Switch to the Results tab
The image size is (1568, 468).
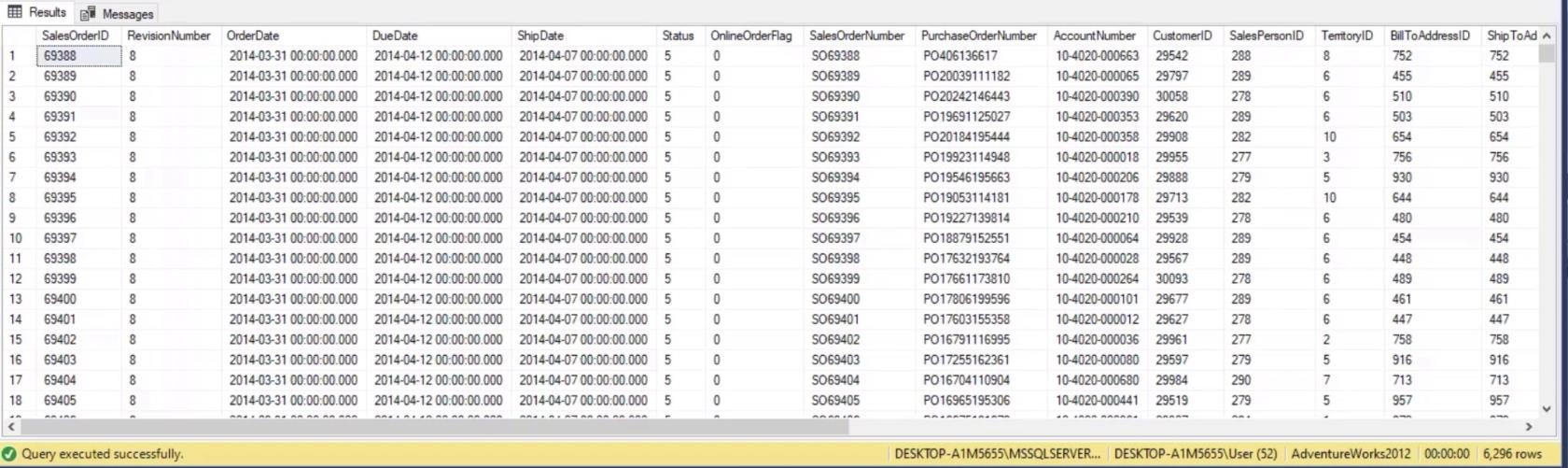point(38,13)
